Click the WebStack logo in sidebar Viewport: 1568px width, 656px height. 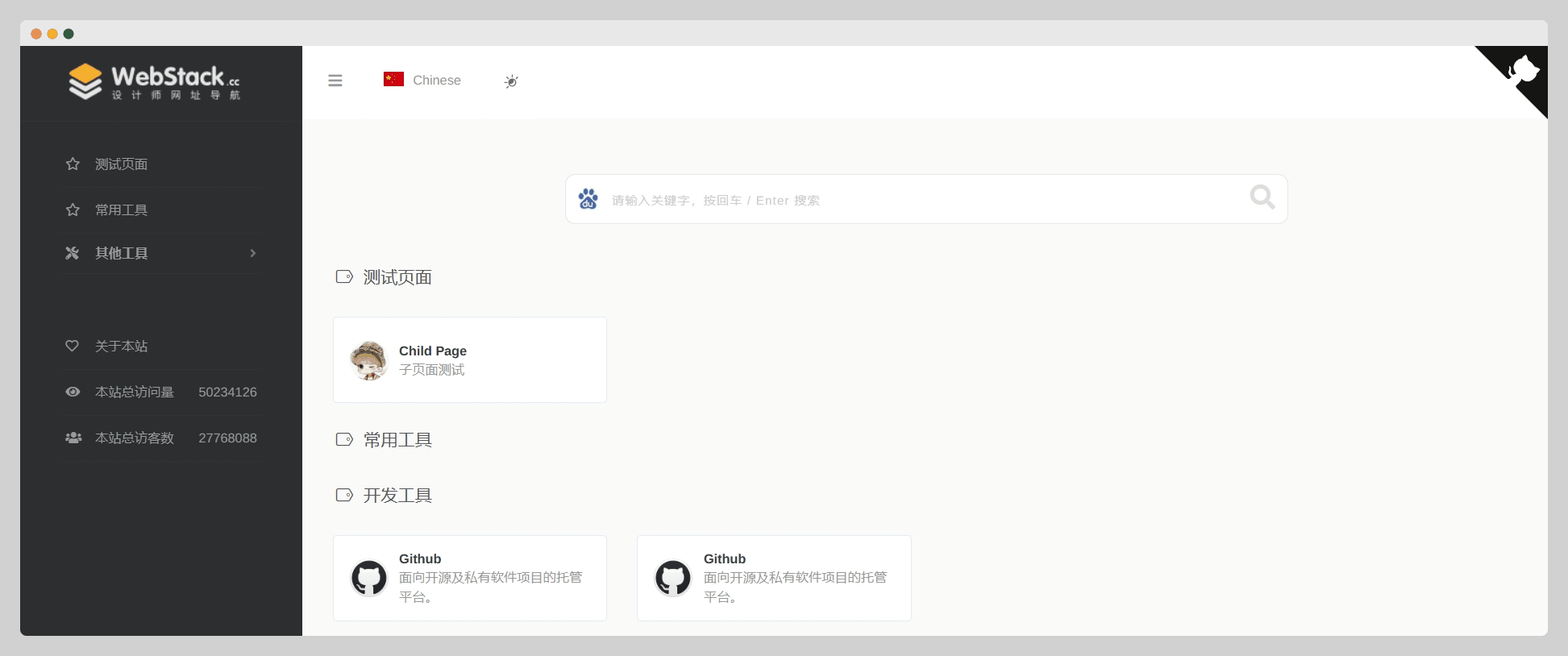(154, 82)
